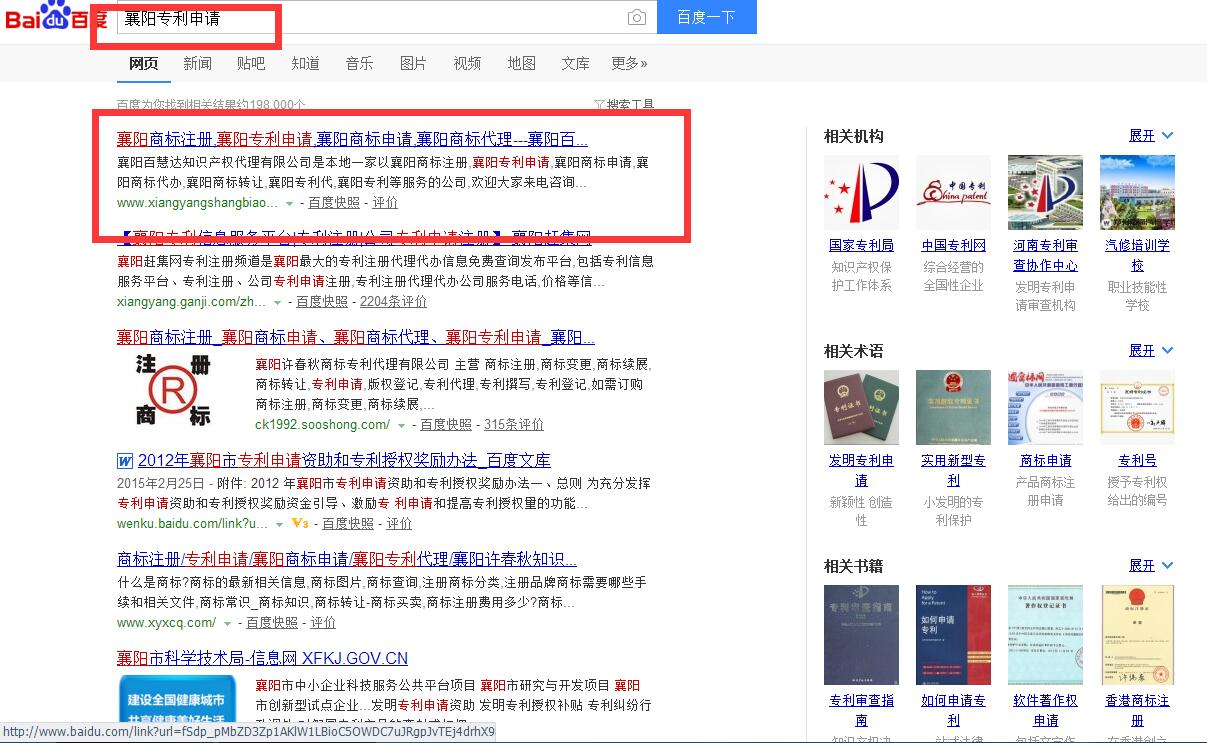Viewport: 1207px width, 743px height.
Task: Open 河南专利审查协作中心 link
Action: pyautogui.click(x=1045, y=255)
